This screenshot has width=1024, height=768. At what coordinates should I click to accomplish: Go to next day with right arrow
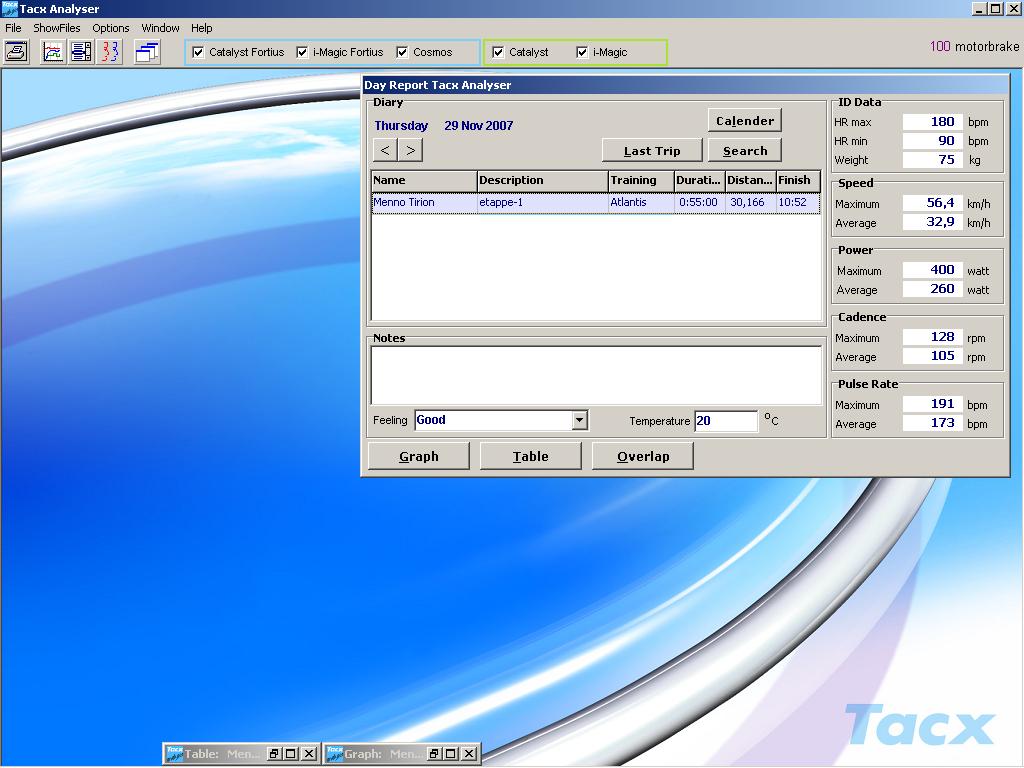(x=410, y=150)
